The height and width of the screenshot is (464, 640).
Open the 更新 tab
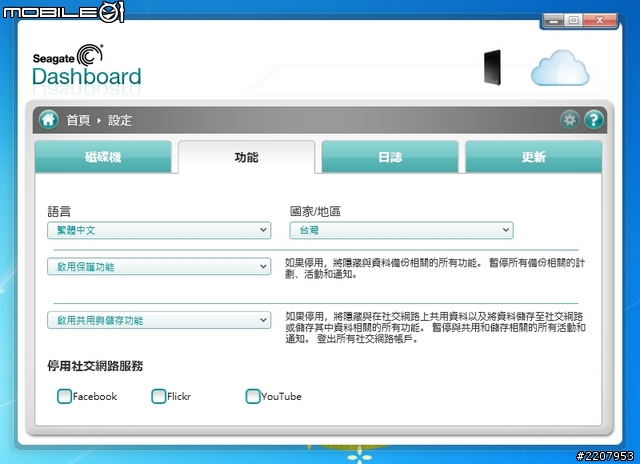click(x=533, y=157)
